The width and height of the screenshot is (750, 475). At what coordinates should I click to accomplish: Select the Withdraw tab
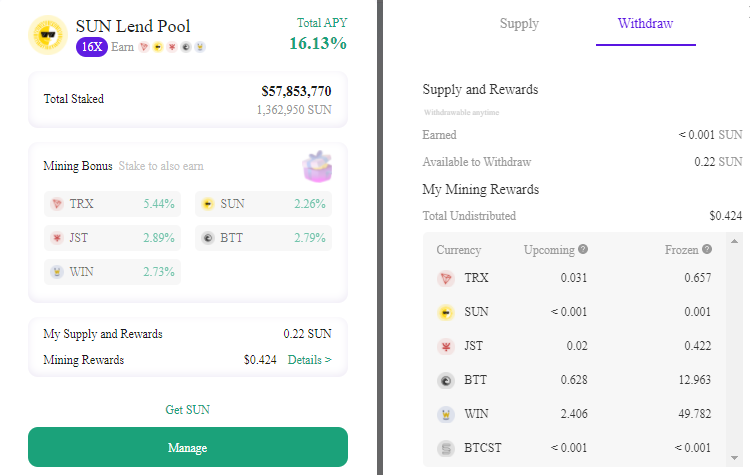tap(645, 23)
